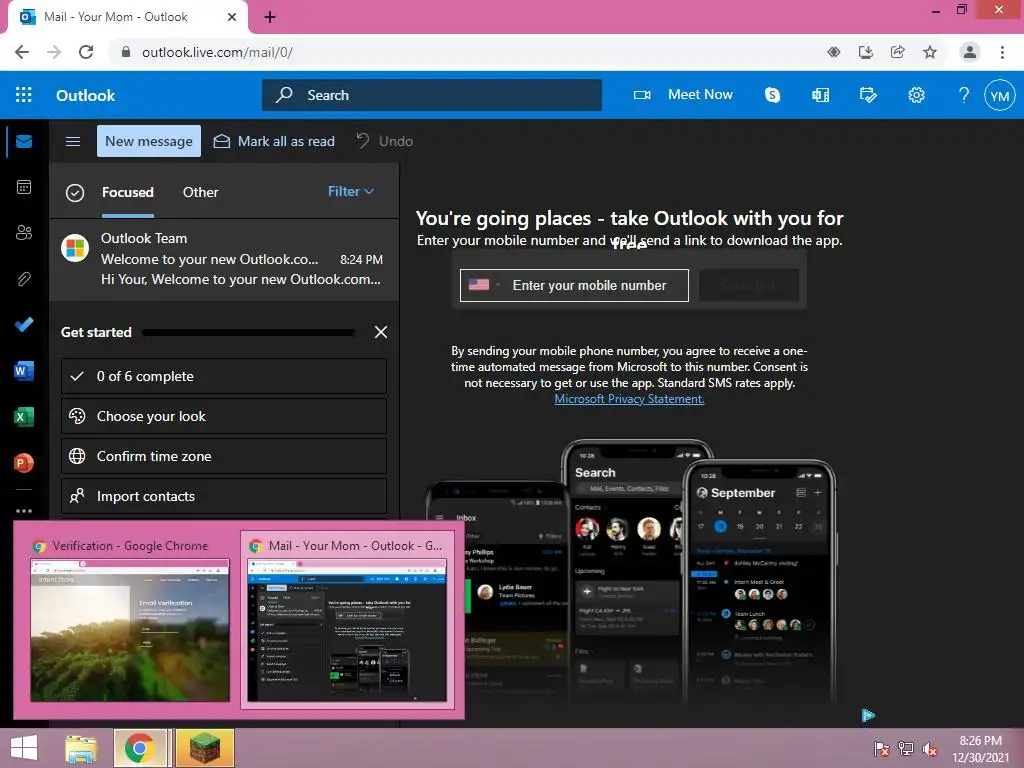Image resolution: width=1024 pixels, height=768 pixels.
Task: Open the Office apps icon in header
Action: [820, 95]
